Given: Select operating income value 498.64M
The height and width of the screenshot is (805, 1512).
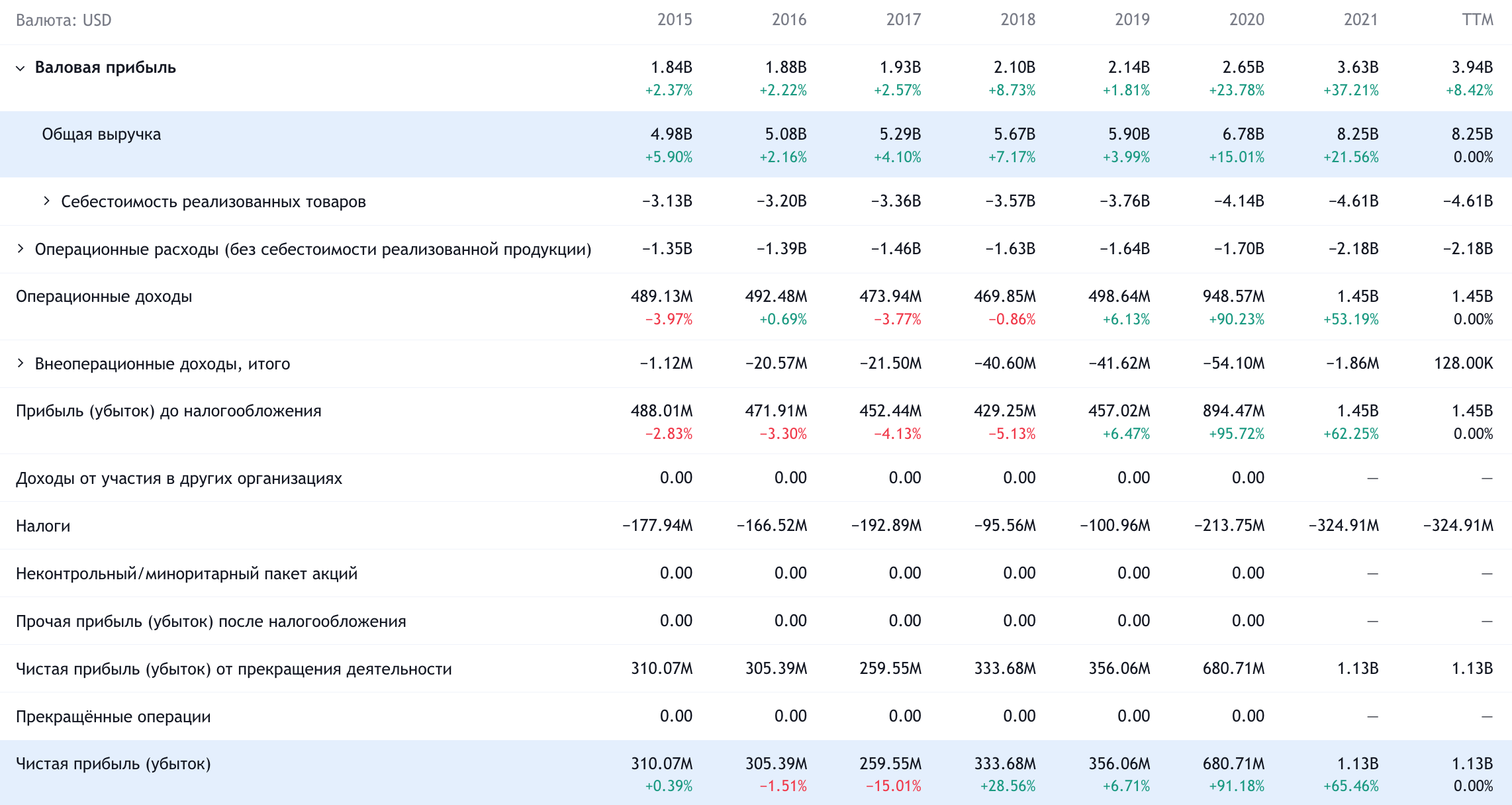Looking at the screenshot, I should [1119, 297].
